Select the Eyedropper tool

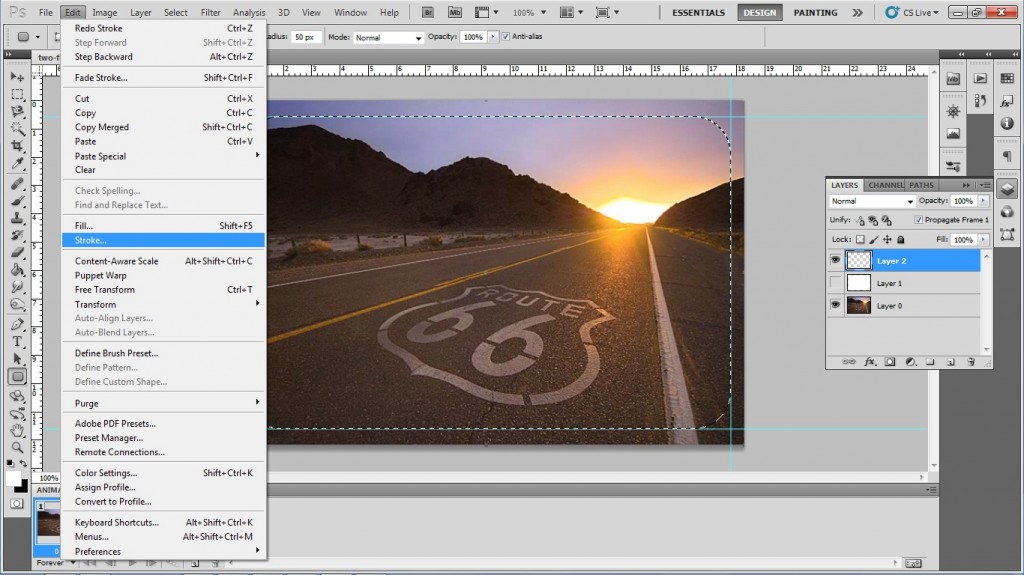[x=17, y=163]
